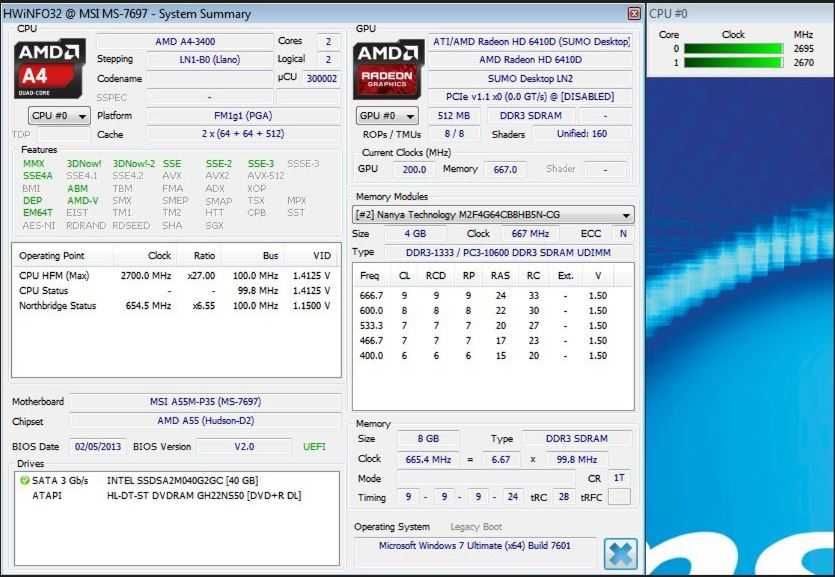This screenshot has height=577, width=835.
Task: Close the System Summary window
Action: coord(634,13)
